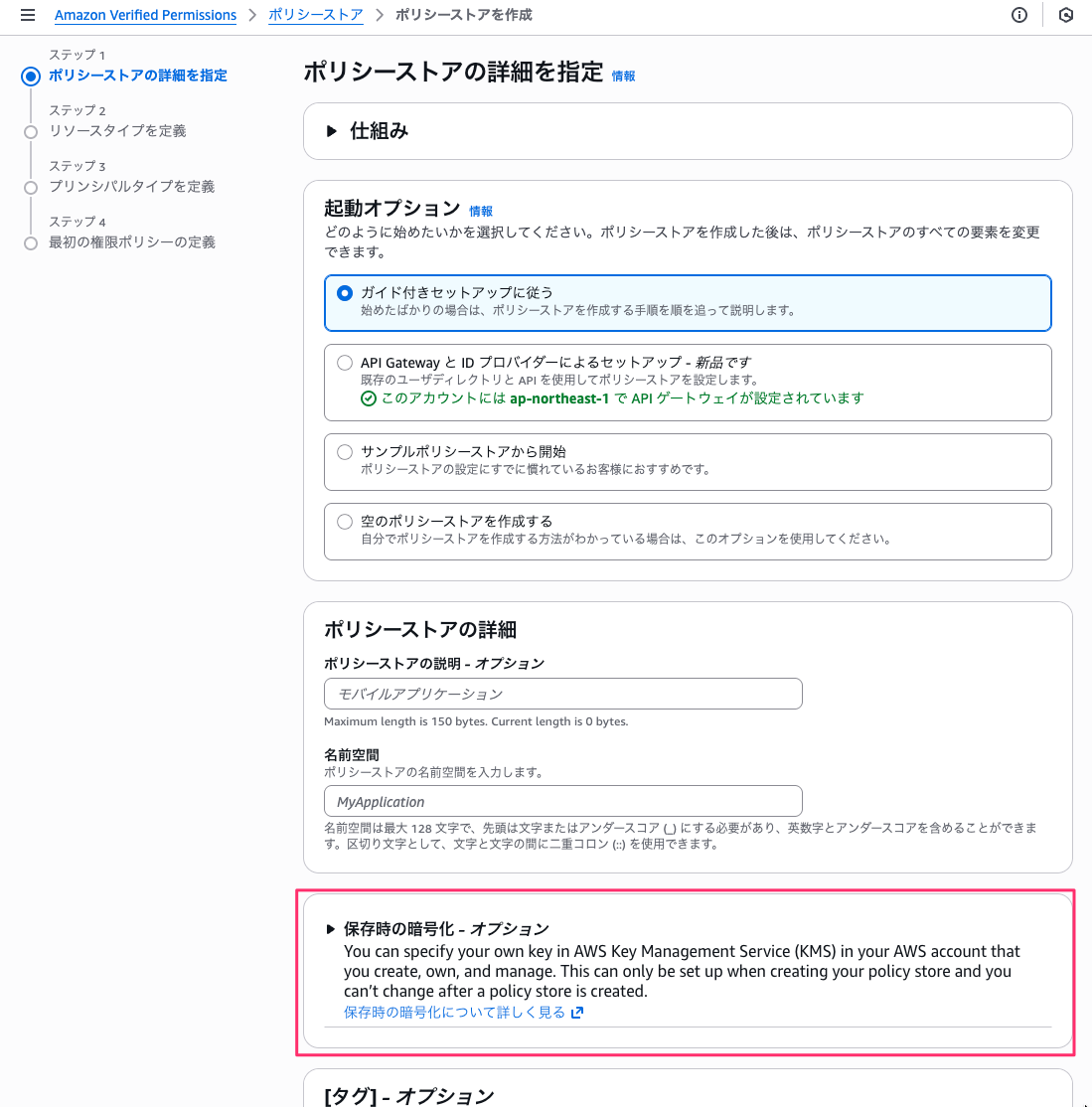Open the hamburger navigation menu

click(x=27, y=15)
